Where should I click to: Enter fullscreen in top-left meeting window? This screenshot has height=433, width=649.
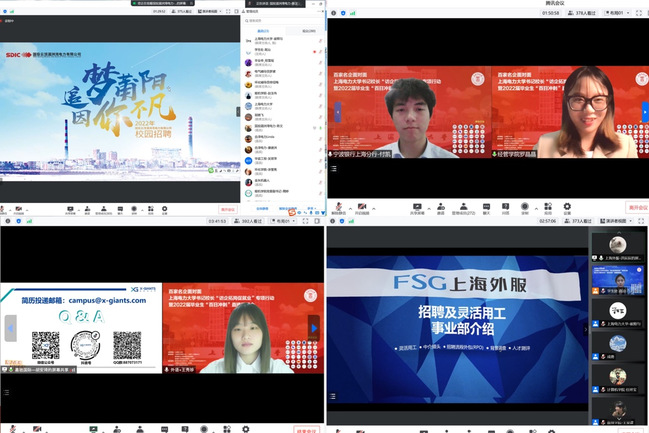point(228,11)
